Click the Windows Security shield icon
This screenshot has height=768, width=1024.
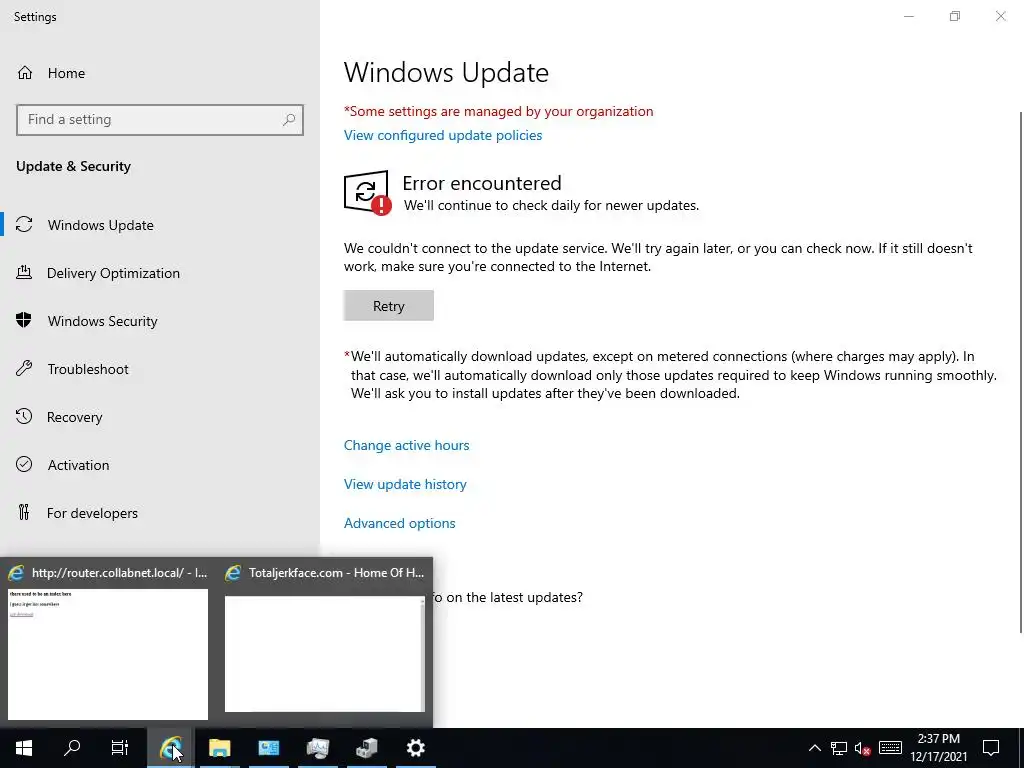(24, 320)
